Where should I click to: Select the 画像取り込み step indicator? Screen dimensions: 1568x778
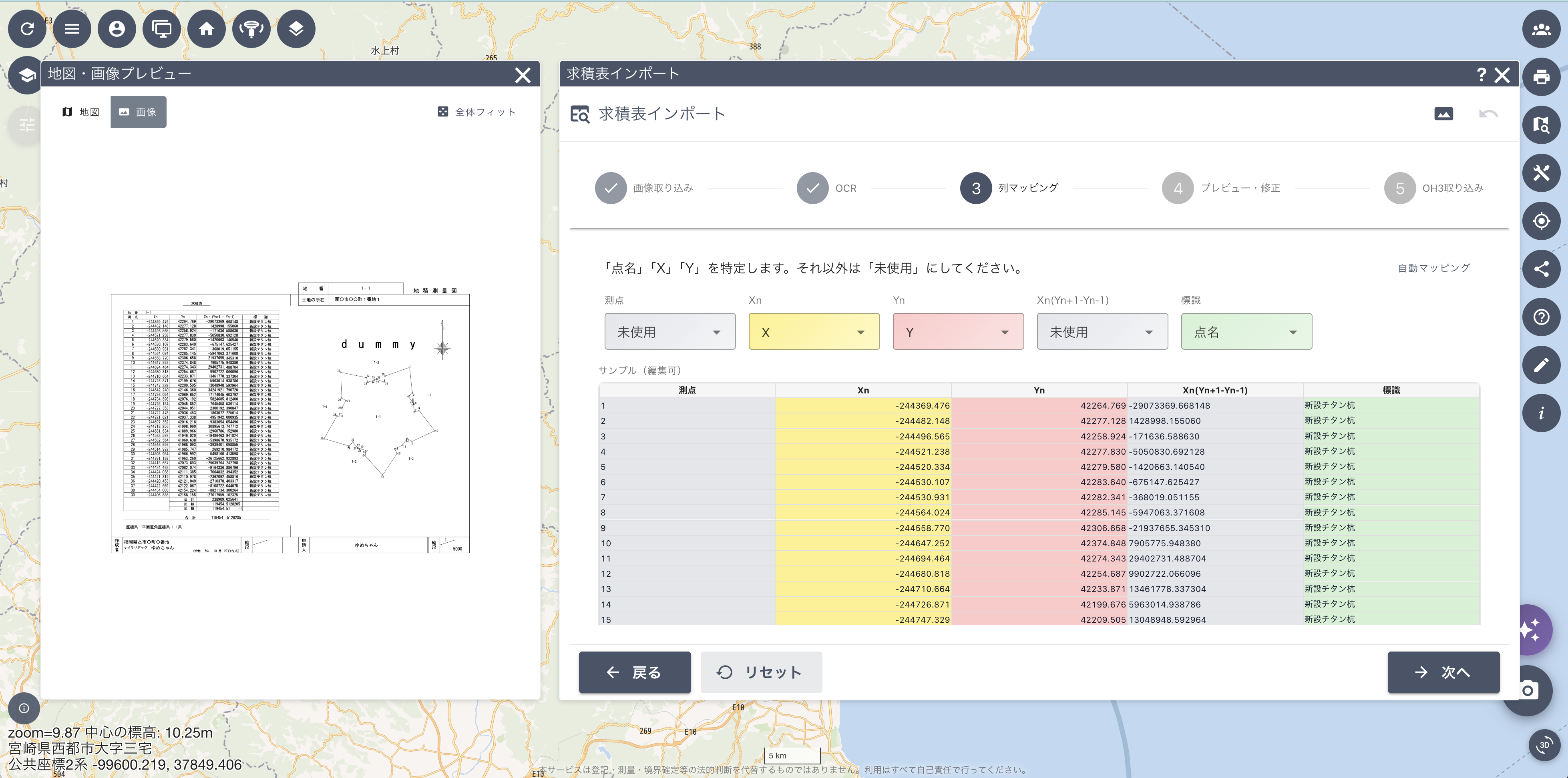click(x=611, y=188)
